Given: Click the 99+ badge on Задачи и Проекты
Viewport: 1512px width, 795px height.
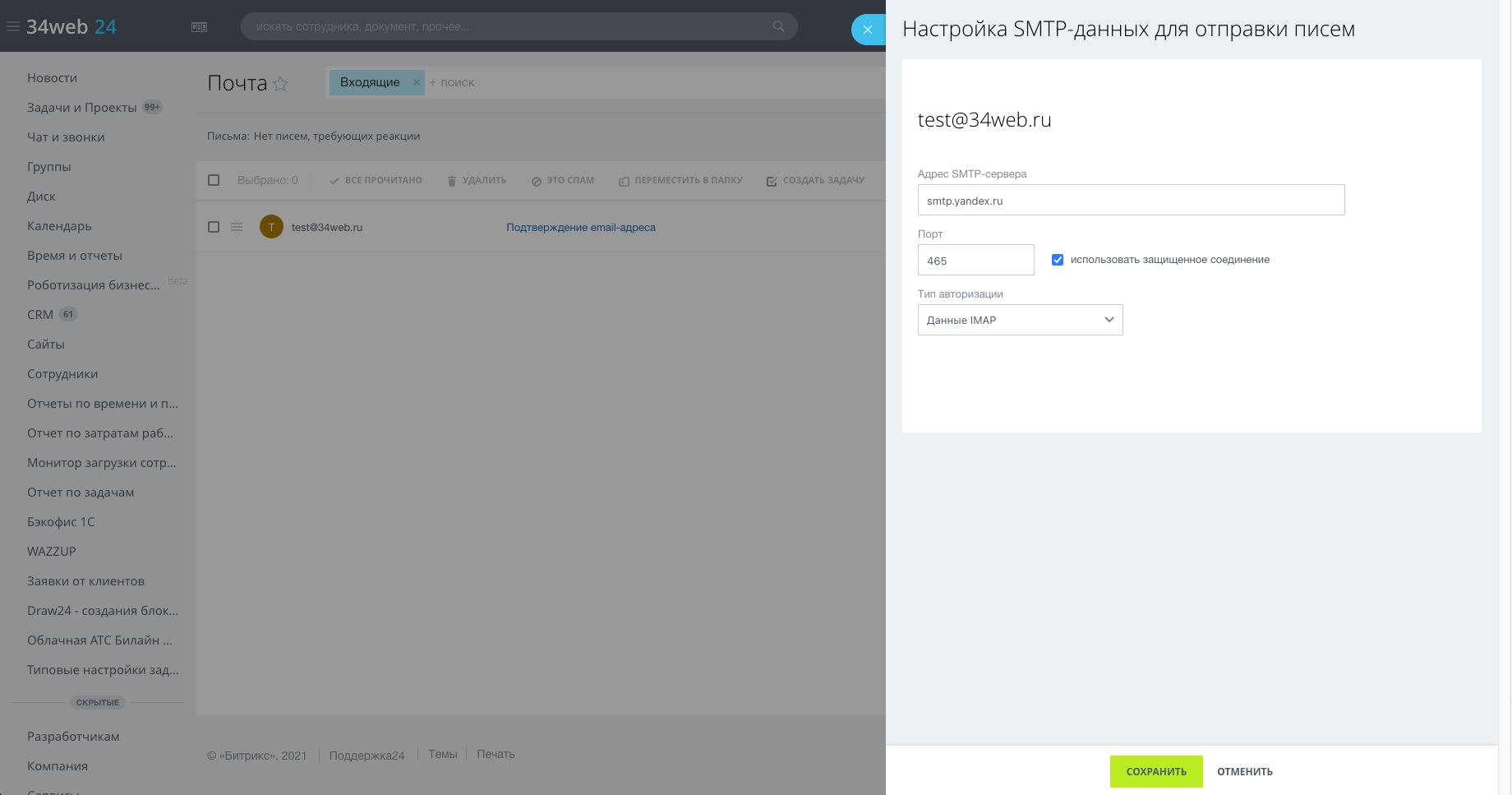Looking at the screenshot, I should pos(152,107).
